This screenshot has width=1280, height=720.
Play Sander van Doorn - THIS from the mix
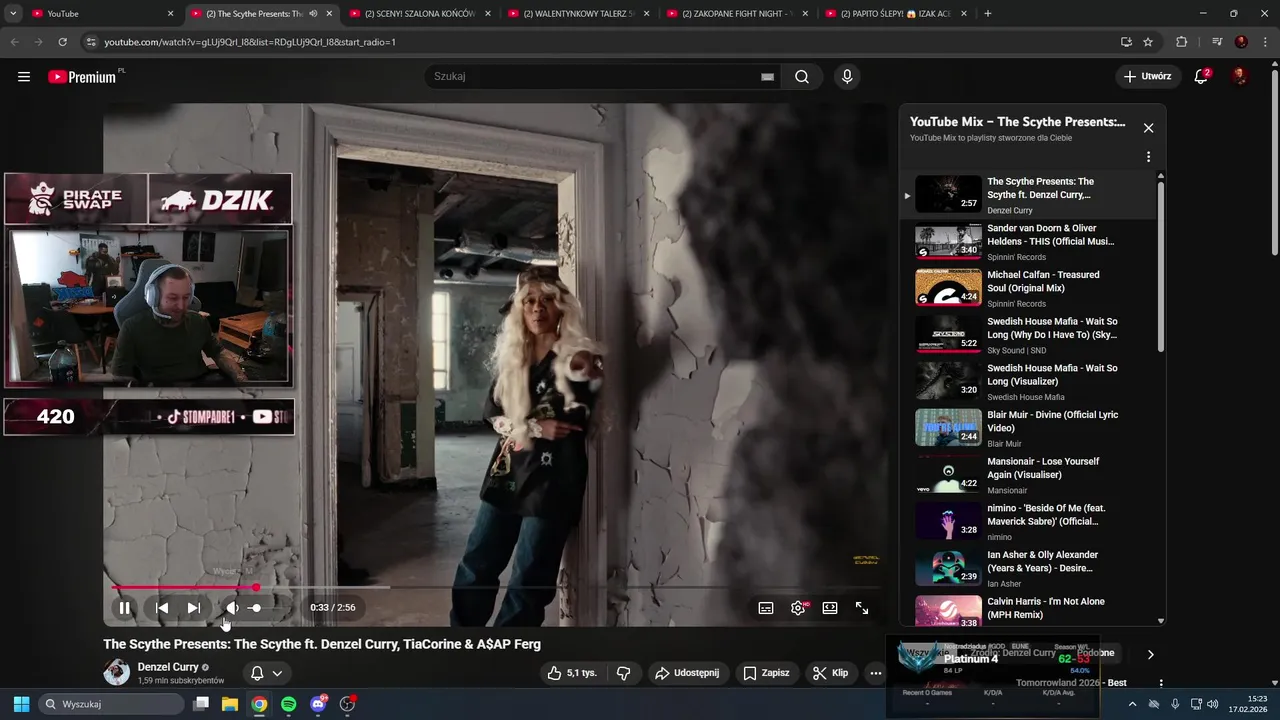click(x=1030, y=242)
